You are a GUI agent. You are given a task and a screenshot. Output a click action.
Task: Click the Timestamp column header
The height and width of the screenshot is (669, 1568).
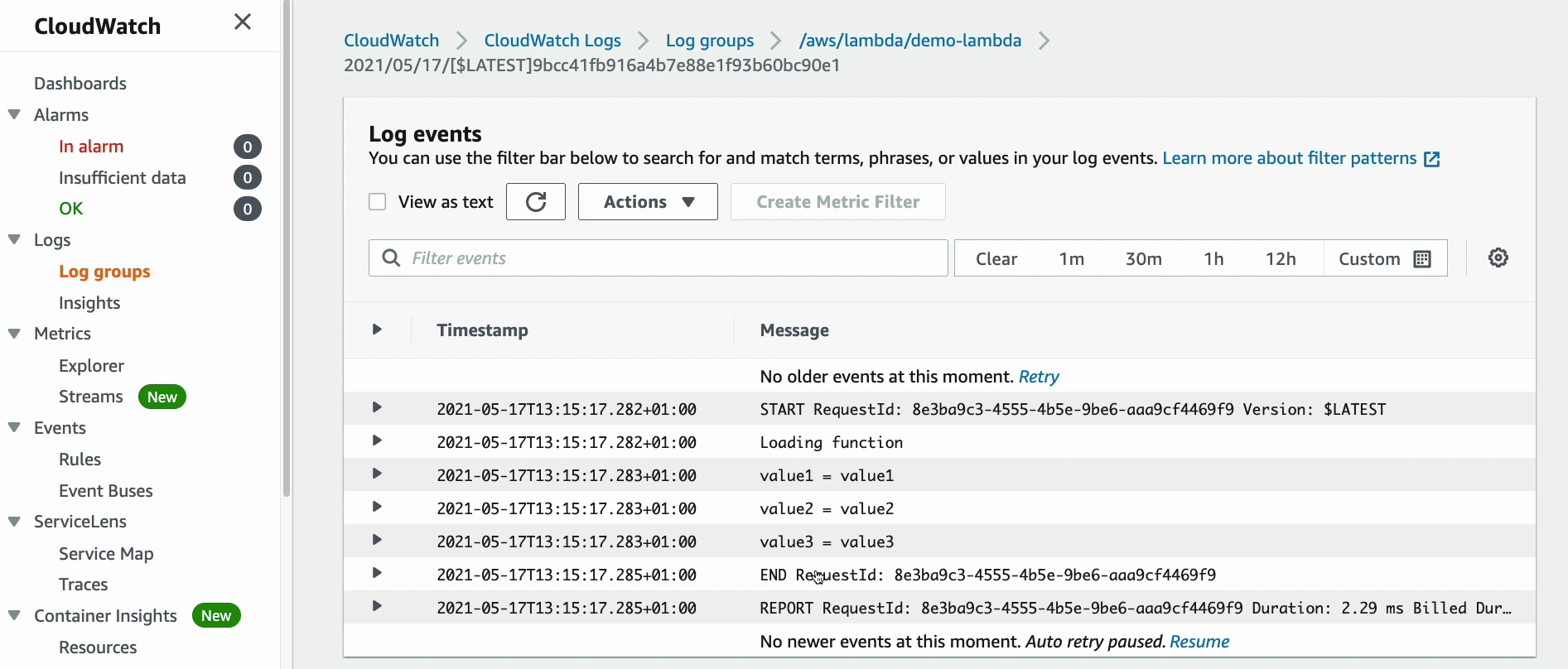(x=482, y=330)
